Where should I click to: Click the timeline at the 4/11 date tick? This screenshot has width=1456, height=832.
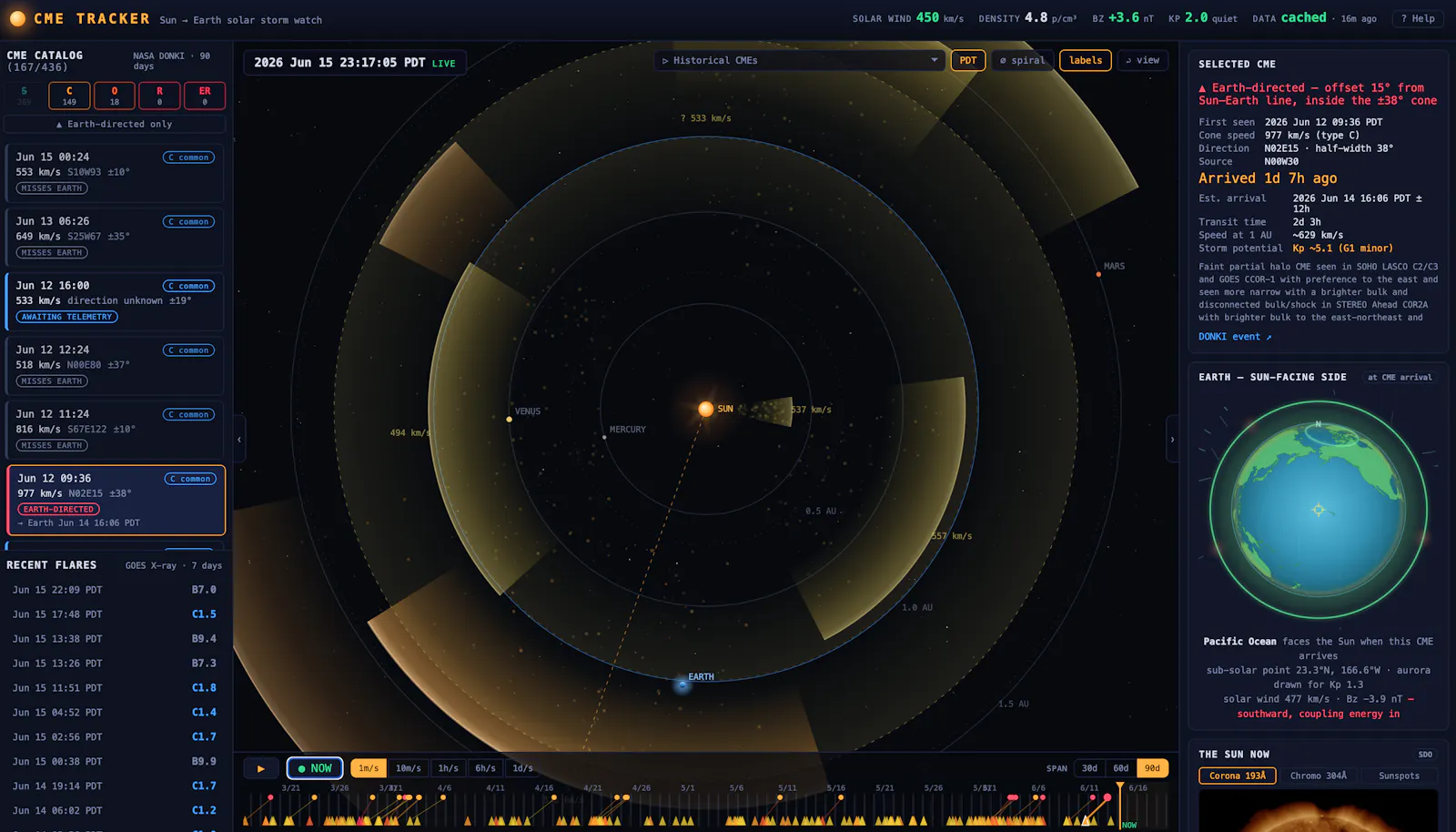pos(495,788)
